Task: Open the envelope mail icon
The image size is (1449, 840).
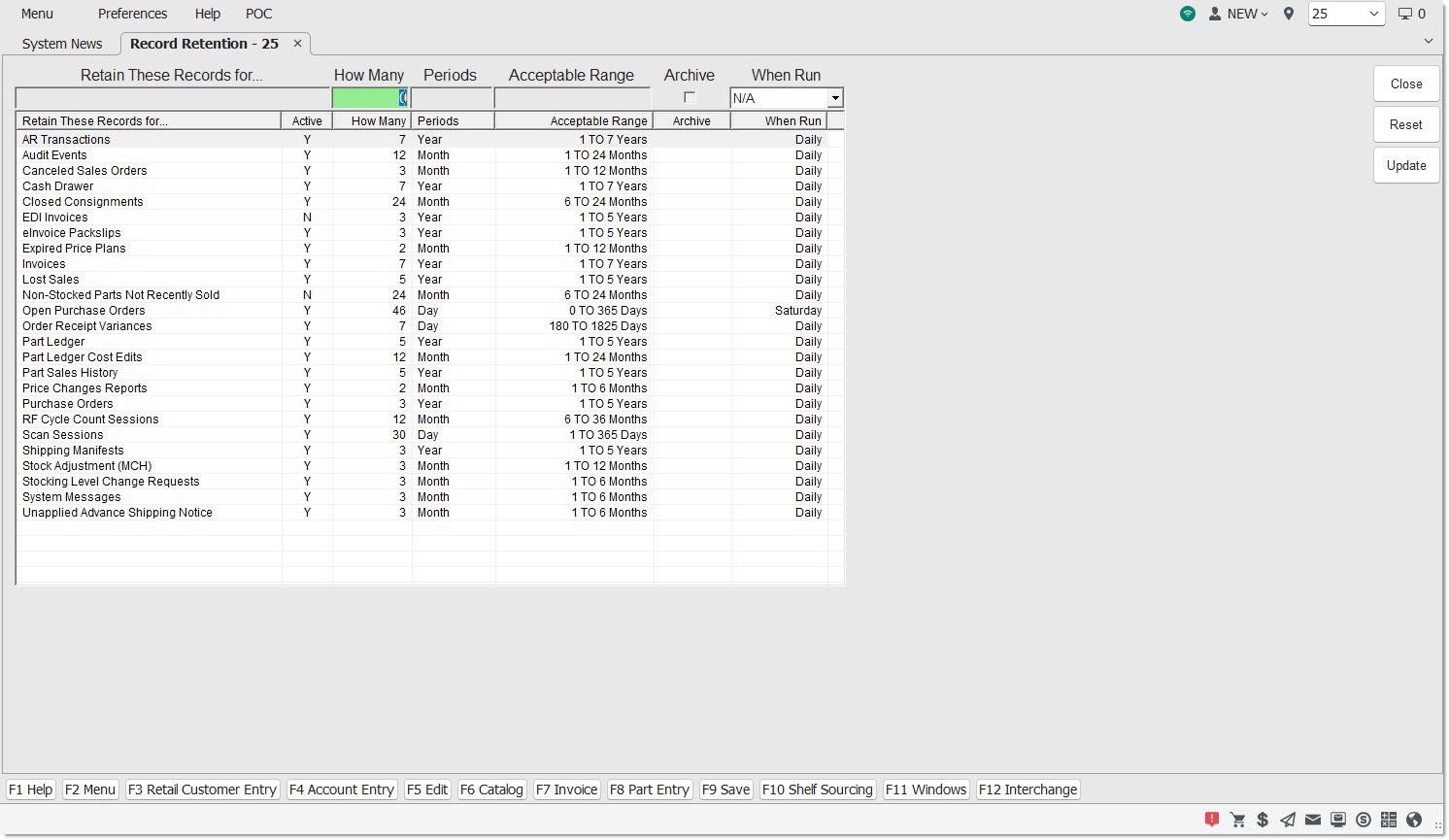Action: [x=1313, y=820]
